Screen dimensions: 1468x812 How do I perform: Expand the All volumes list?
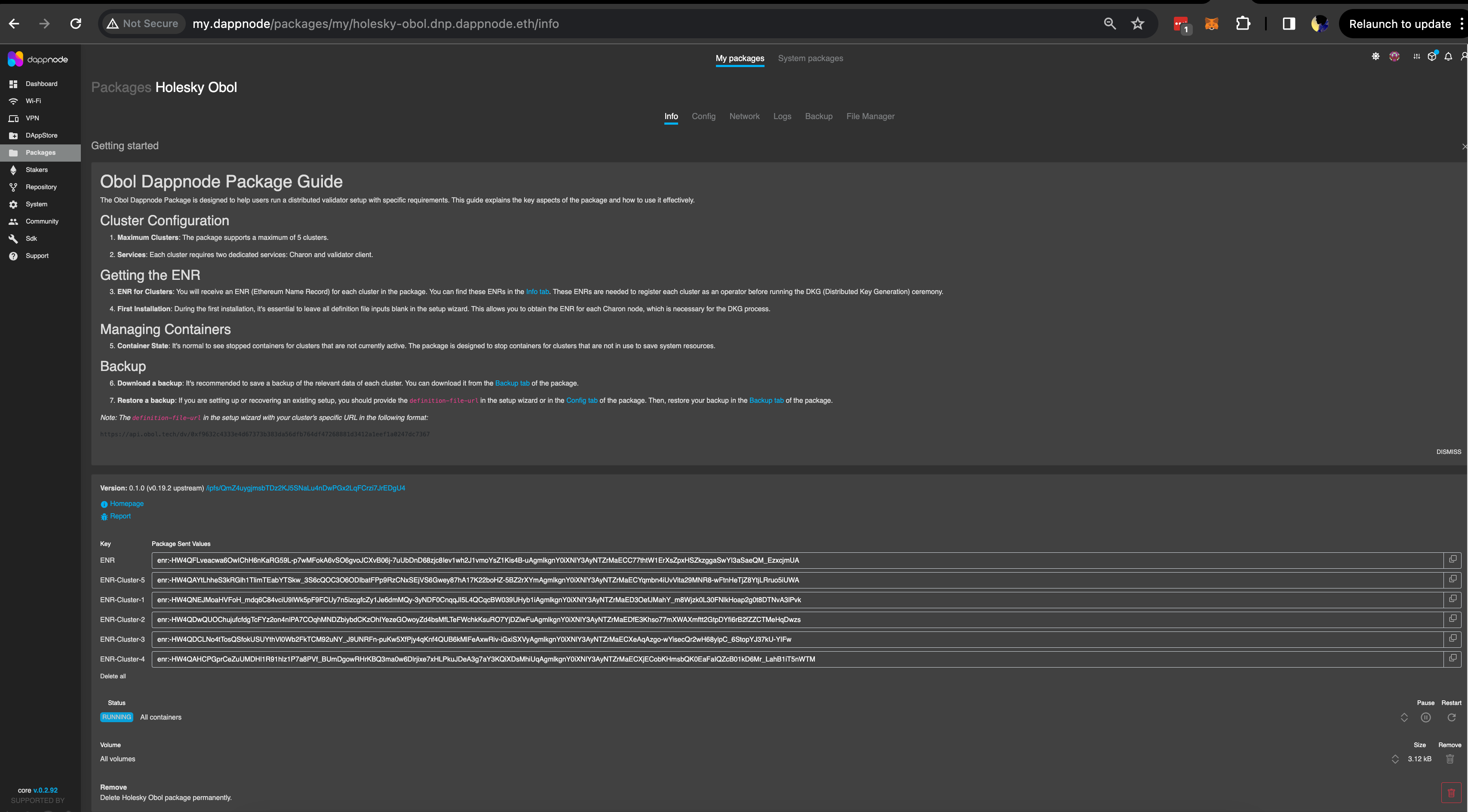click(x=1395, y=759)
